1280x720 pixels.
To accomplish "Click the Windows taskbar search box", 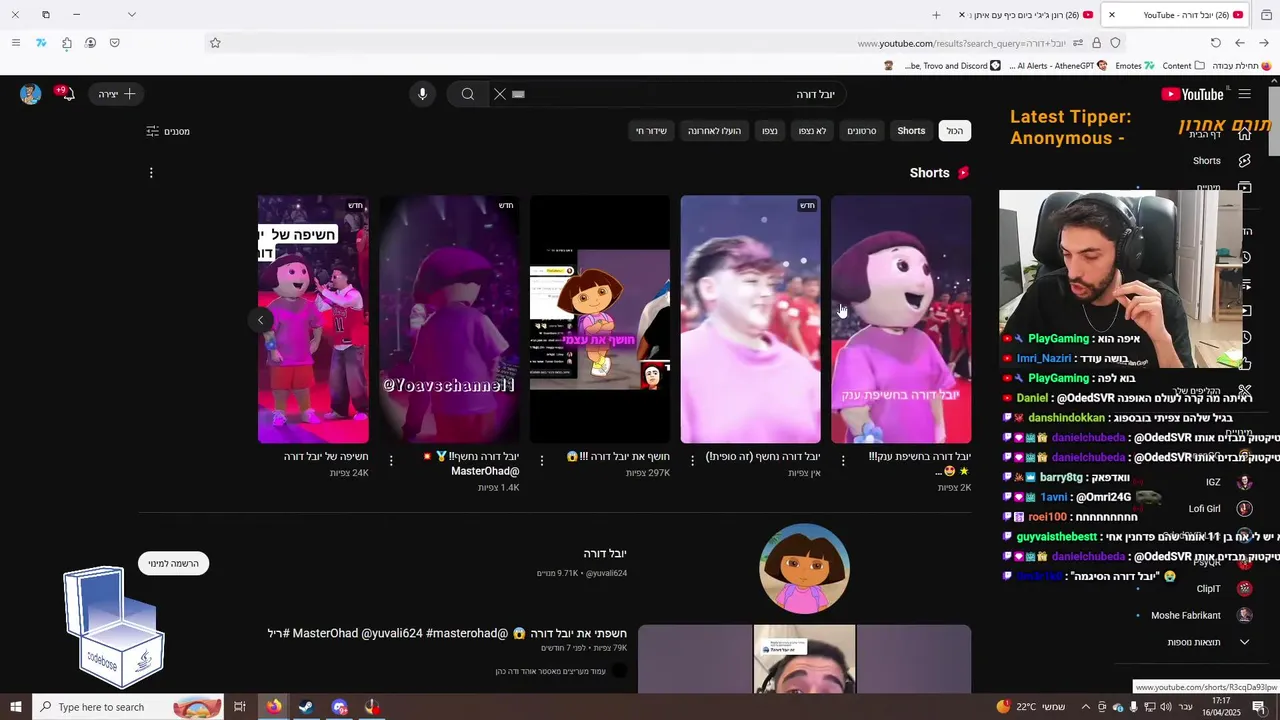I will [128, 707].
